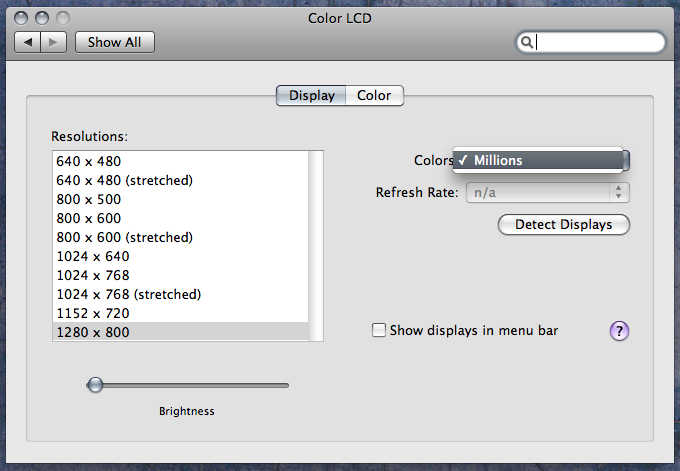The image size is (680, 471).
Task: Choose 800 x 600 (stretched) resolution
Action: point(124,237)
